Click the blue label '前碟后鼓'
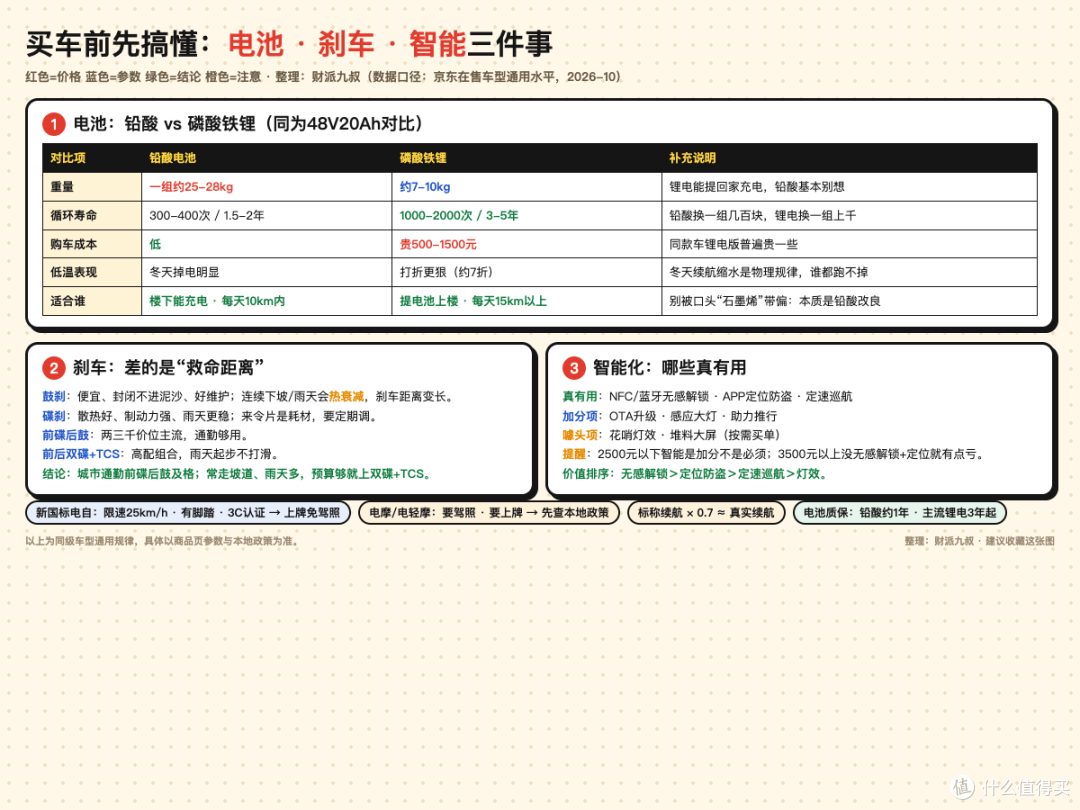1080x810 pixels. click(x=65, y=435)
